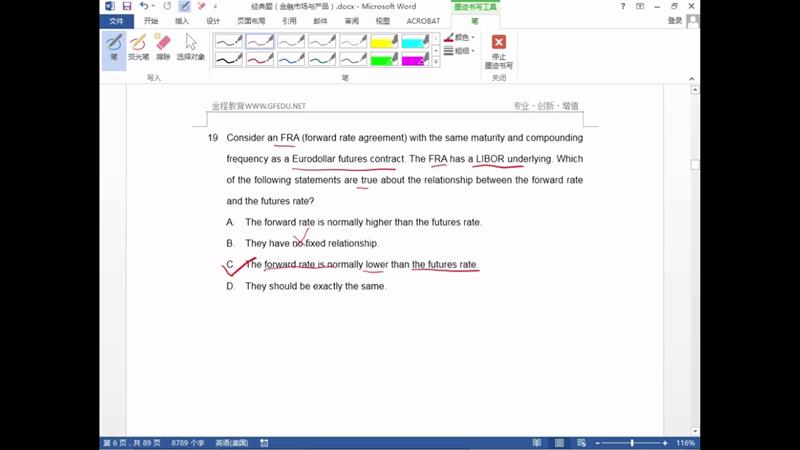Image resolution: width=800 pixels, height=450 pixels.
Task: Click the Redo icon in title bar
Action: [167, 6]
